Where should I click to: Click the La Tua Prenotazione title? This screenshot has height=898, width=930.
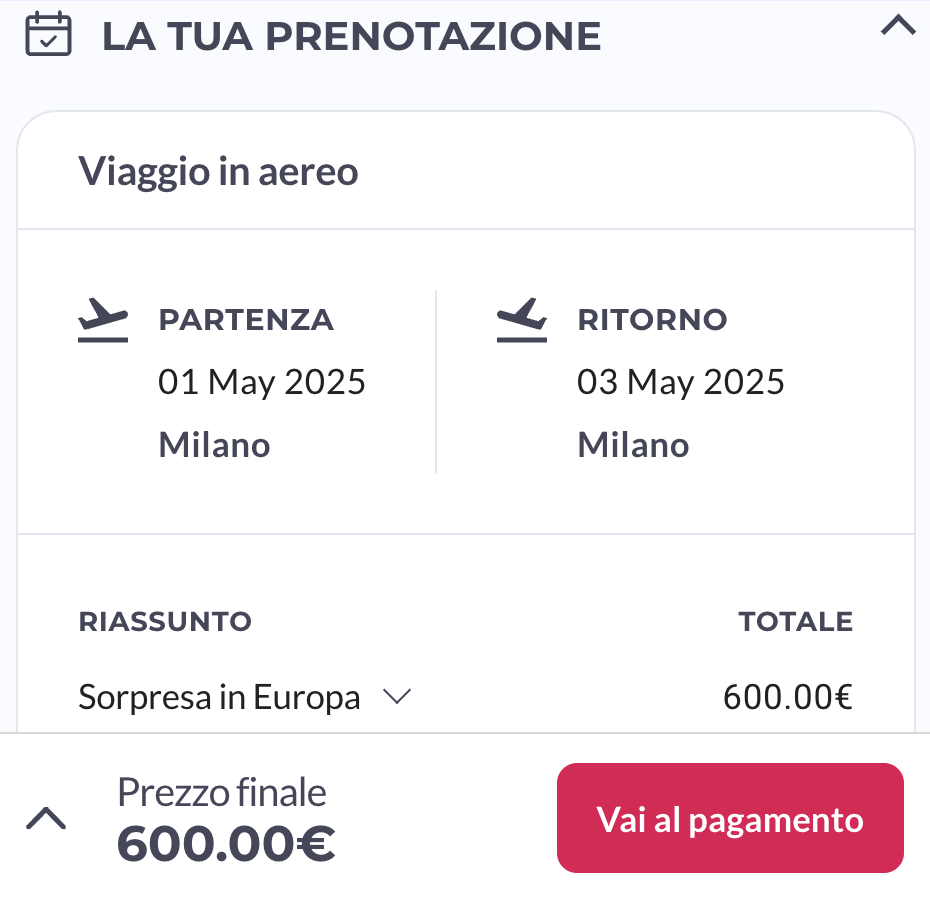click(x=352, y=36)
